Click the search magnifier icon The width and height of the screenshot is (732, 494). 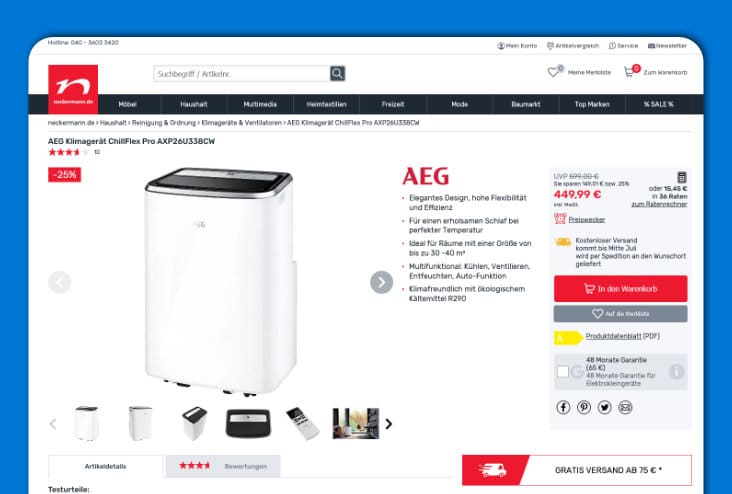[x=338, y=73]
